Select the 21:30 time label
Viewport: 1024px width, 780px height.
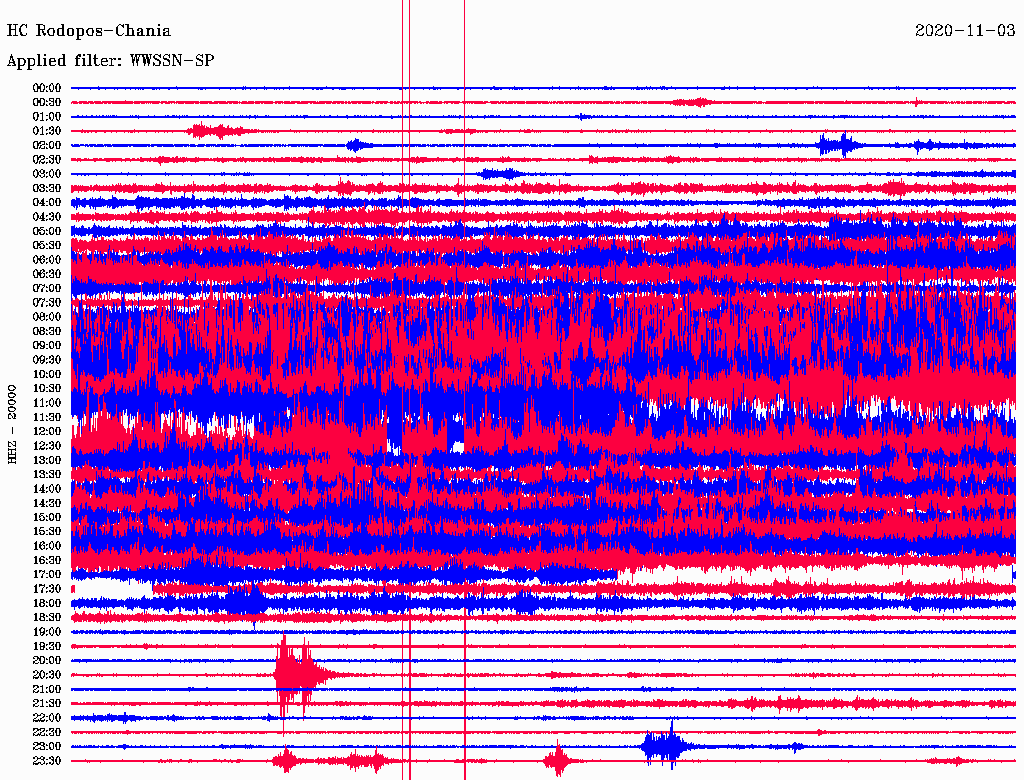(x=47, y=704)
